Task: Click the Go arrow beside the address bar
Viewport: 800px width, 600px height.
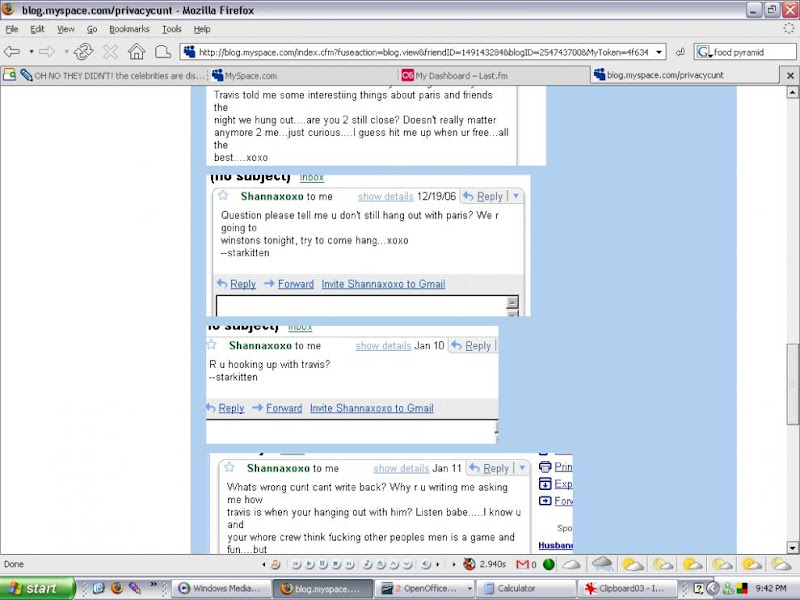Action: click(x=680, y=52)
